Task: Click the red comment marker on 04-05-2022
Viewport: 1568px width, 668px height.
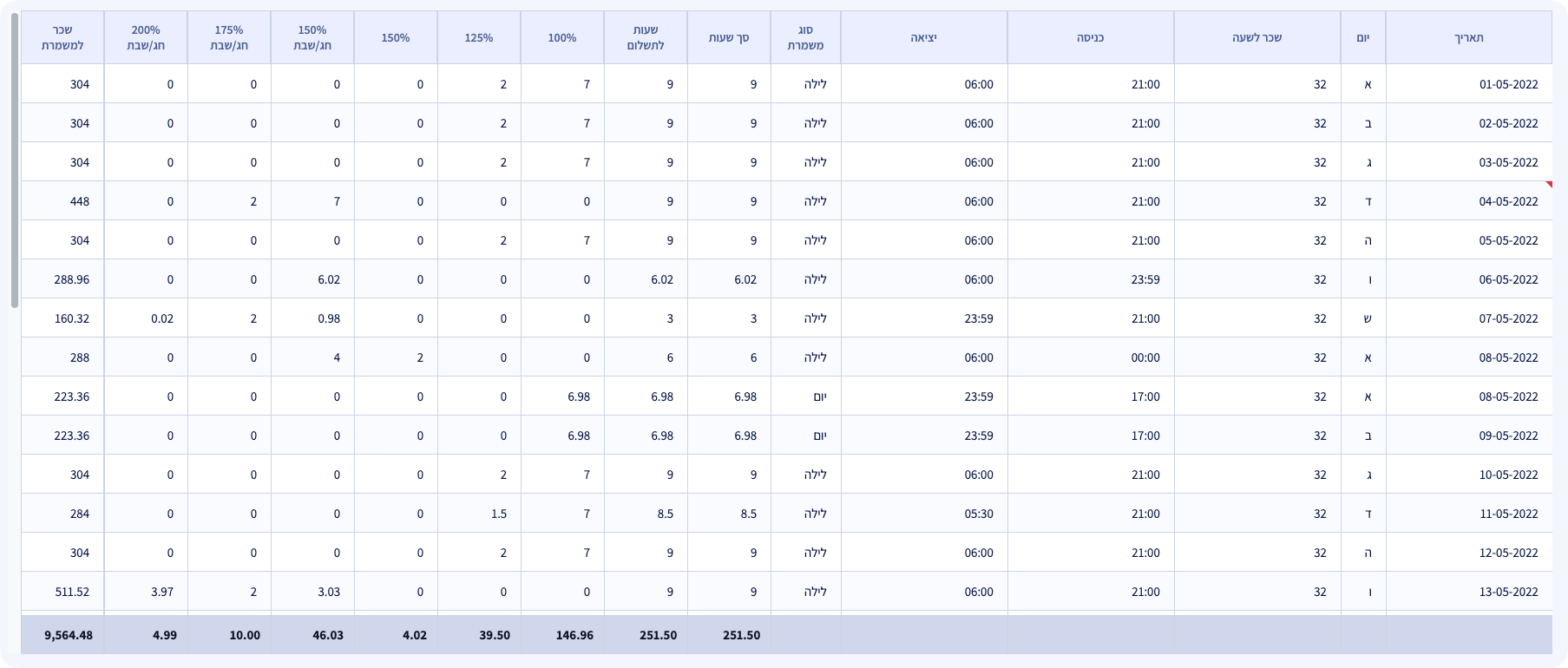Action: tap(1548, 185)
